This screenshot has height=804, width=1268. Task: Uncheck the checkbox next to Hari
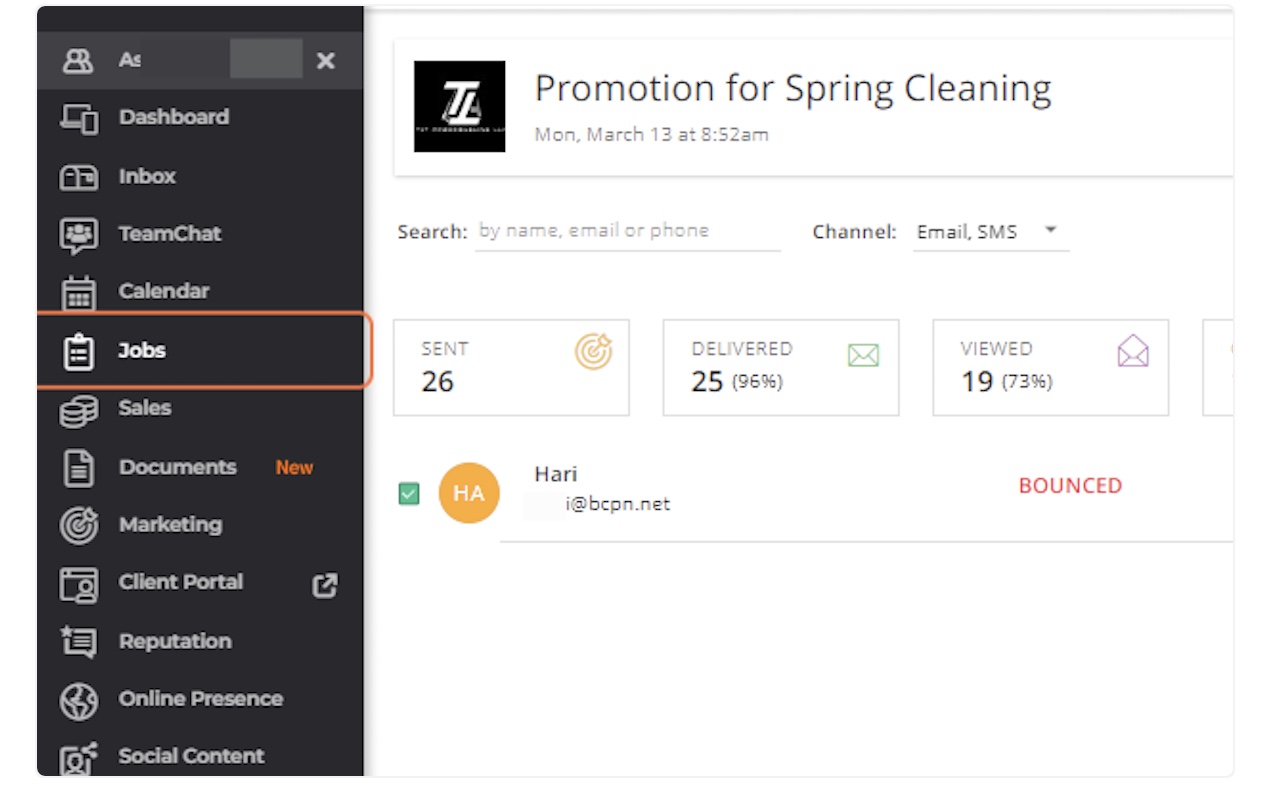409,494
